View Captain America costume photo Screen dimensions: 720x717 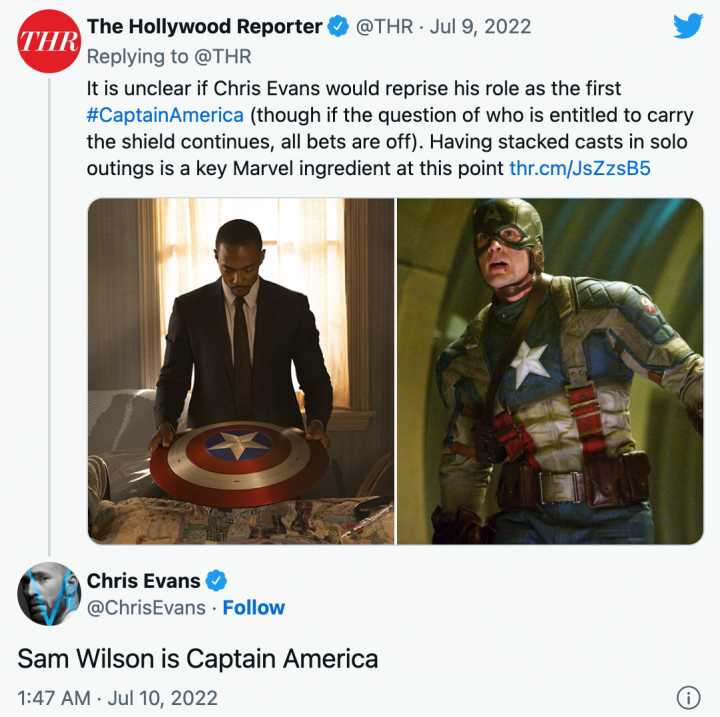pyautogui.click(x=550, y=371)
